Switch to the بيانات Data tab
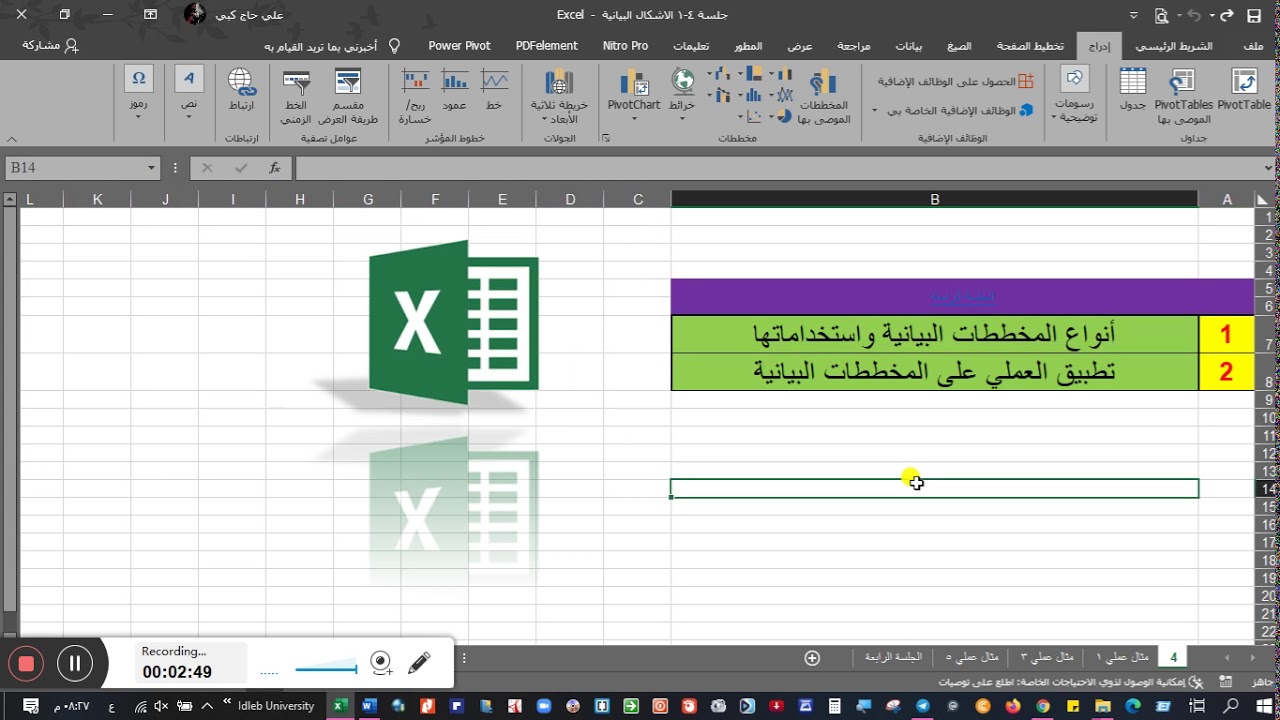Viewport: 1280px width, 720px height. pos(908,46)
